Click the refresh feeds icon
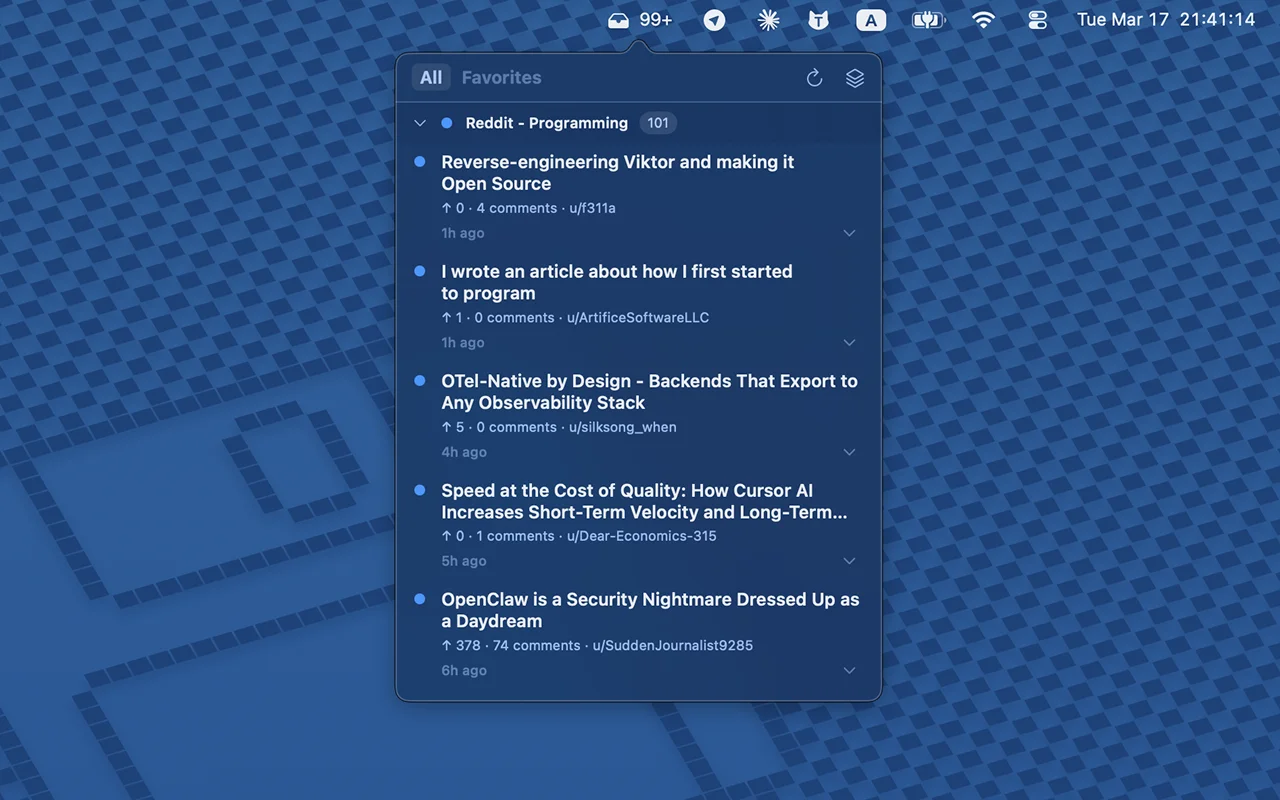The width and height of the screenshot is (1280, 800). tap(814, 77)
